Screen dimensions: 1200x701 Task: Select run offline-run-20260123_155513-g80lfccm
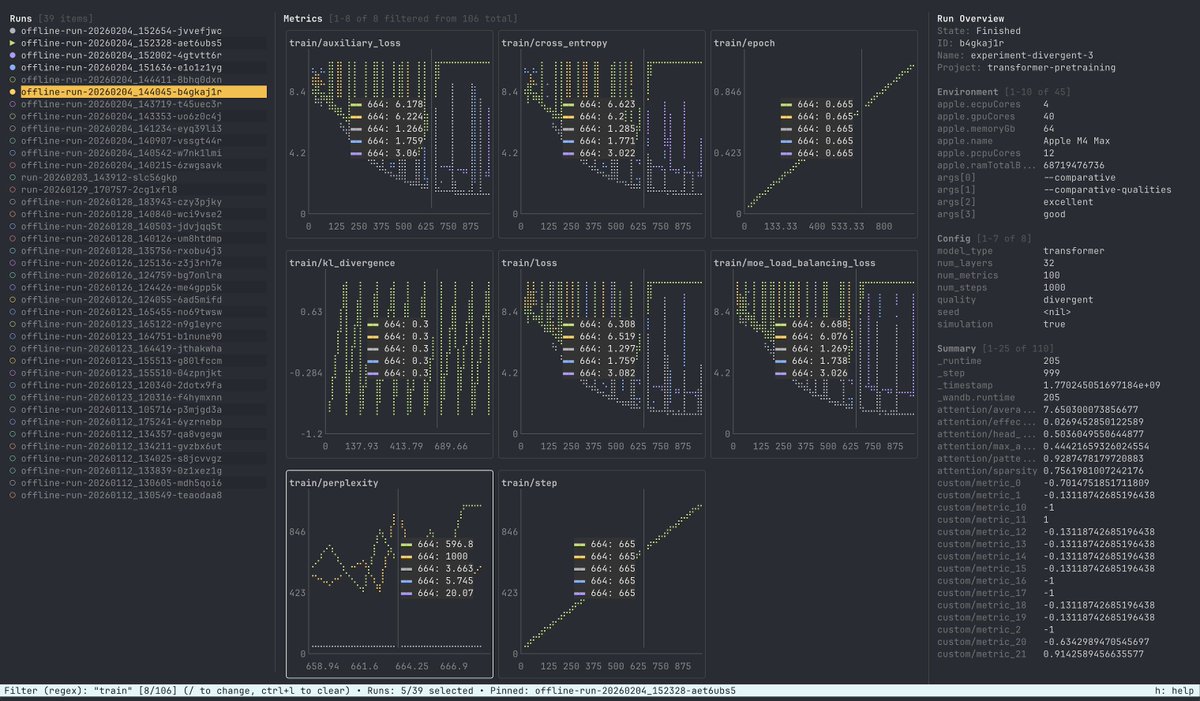point(137,359)
